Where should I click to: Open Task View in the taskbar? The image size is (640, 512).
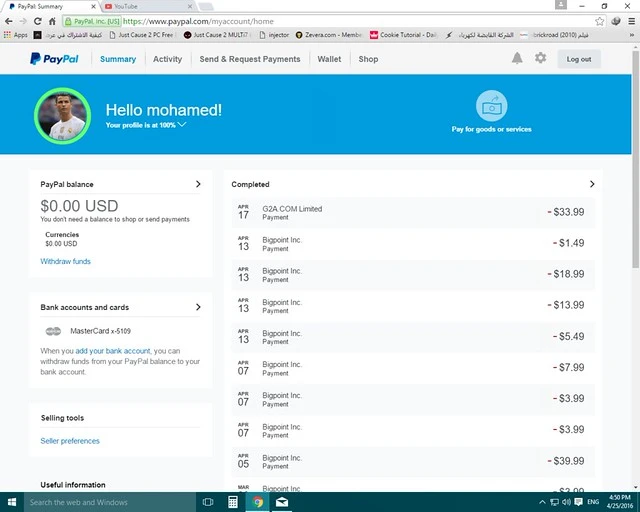tap(208, 502)
